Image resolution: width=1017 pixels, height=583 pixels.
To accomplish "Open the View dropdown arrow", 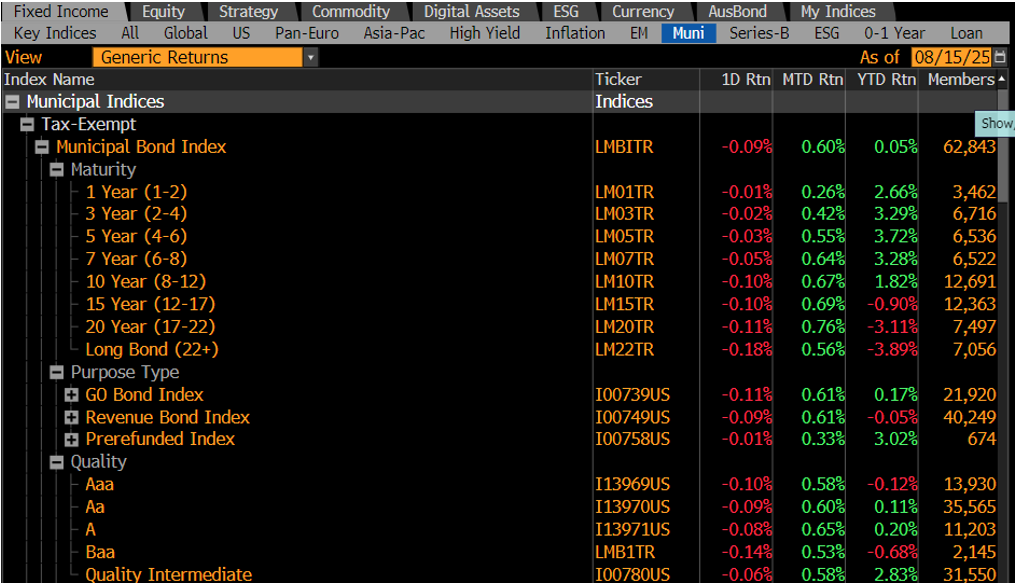I will click(310, 58).
